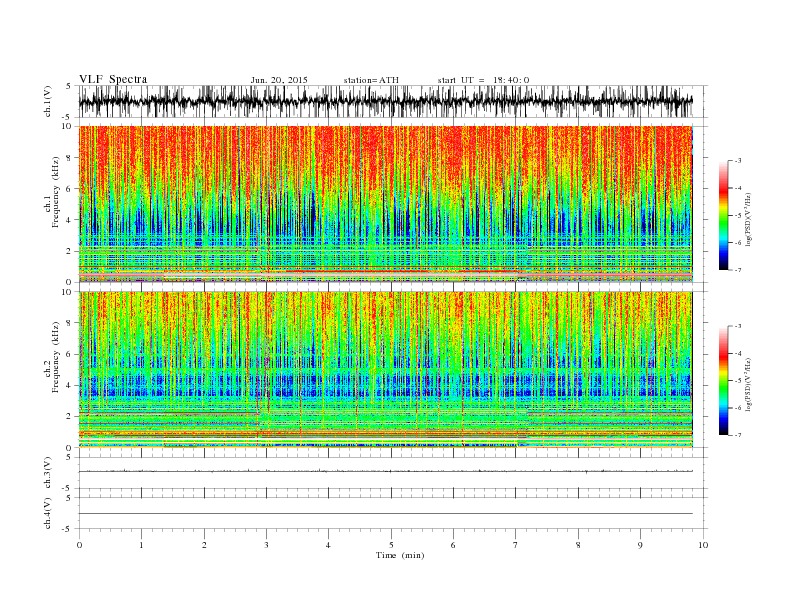Click the "10" kHz tick on ch.1 frequency axis

tap(67, 126)
